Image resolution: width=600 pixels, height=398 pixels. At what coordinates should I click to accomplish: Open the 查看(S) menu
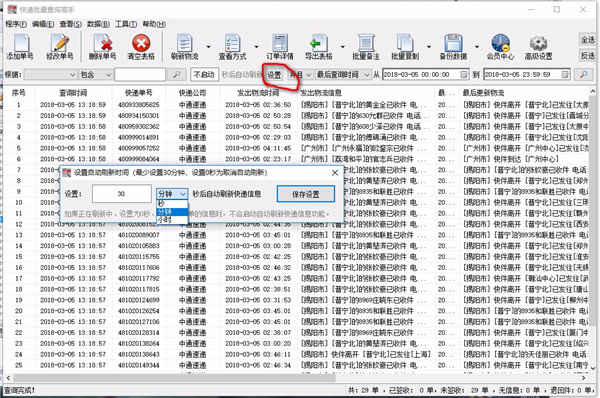[70, 24]
